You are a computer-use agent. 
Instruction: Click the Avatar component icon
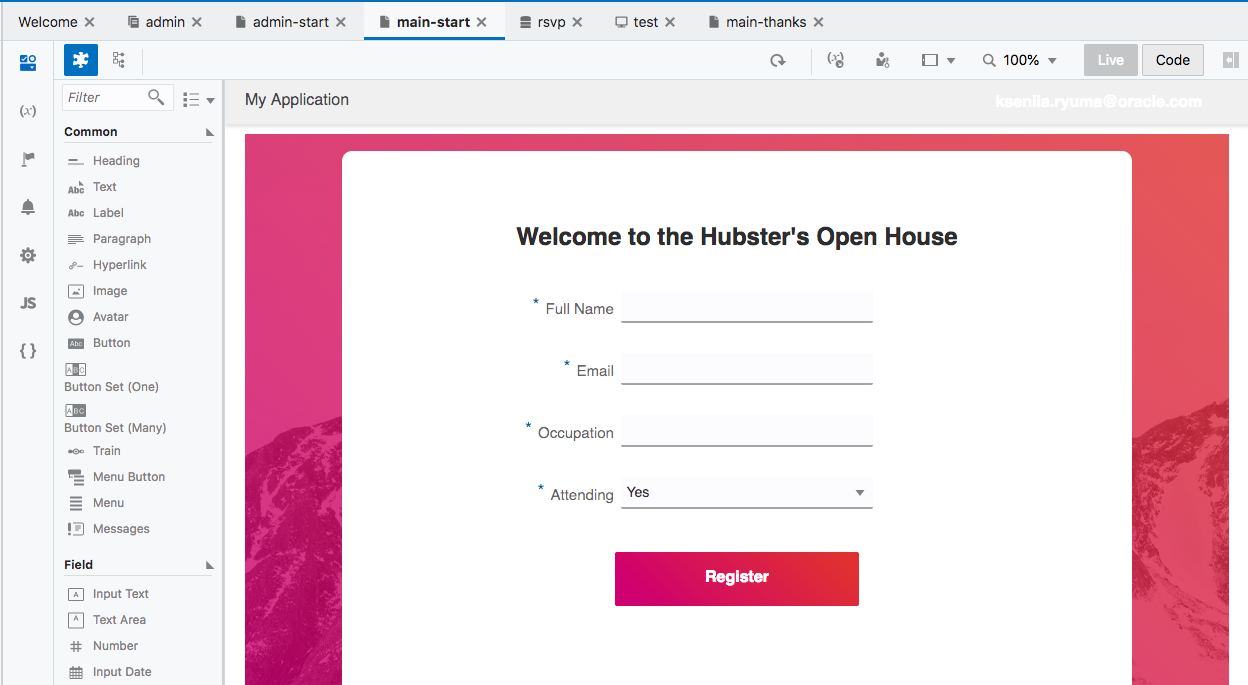[x=76, y=317]
